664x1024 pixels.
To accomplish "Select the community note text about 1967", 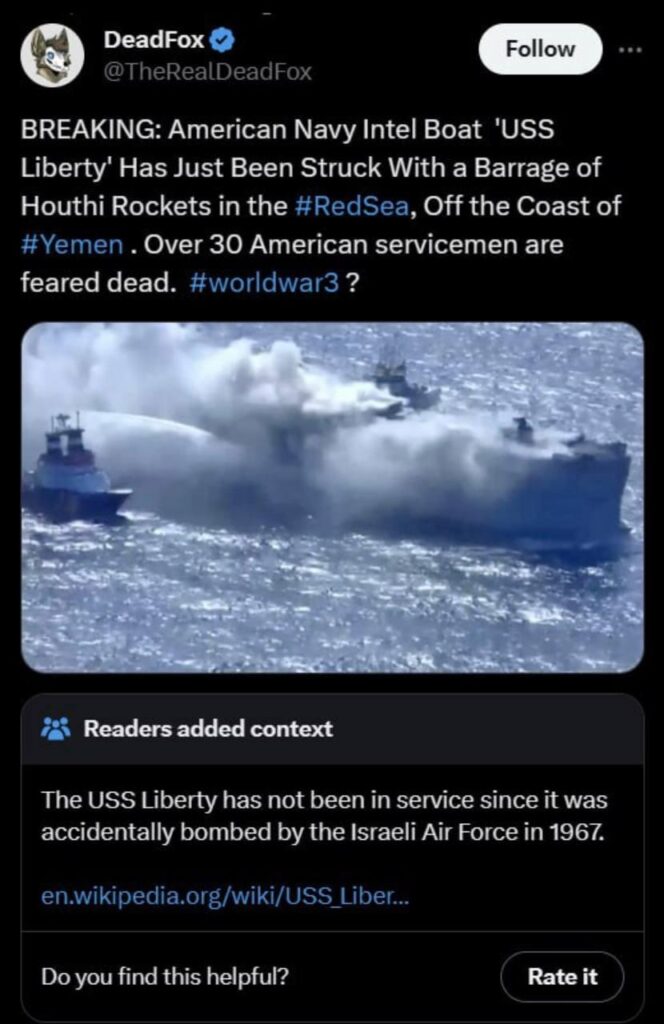I will coord(324,816).
